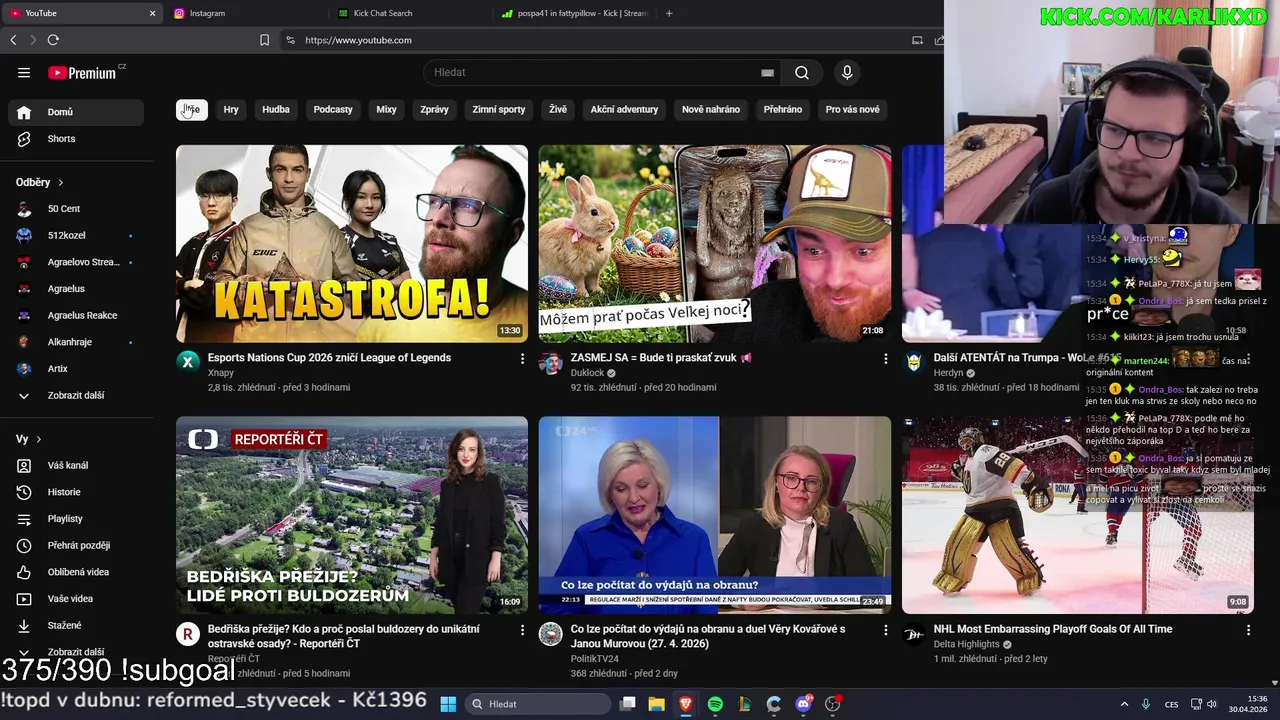Select the Akční adventury filter chip
This screenshot has height=720, width=1280.
(x=624, y=110)
